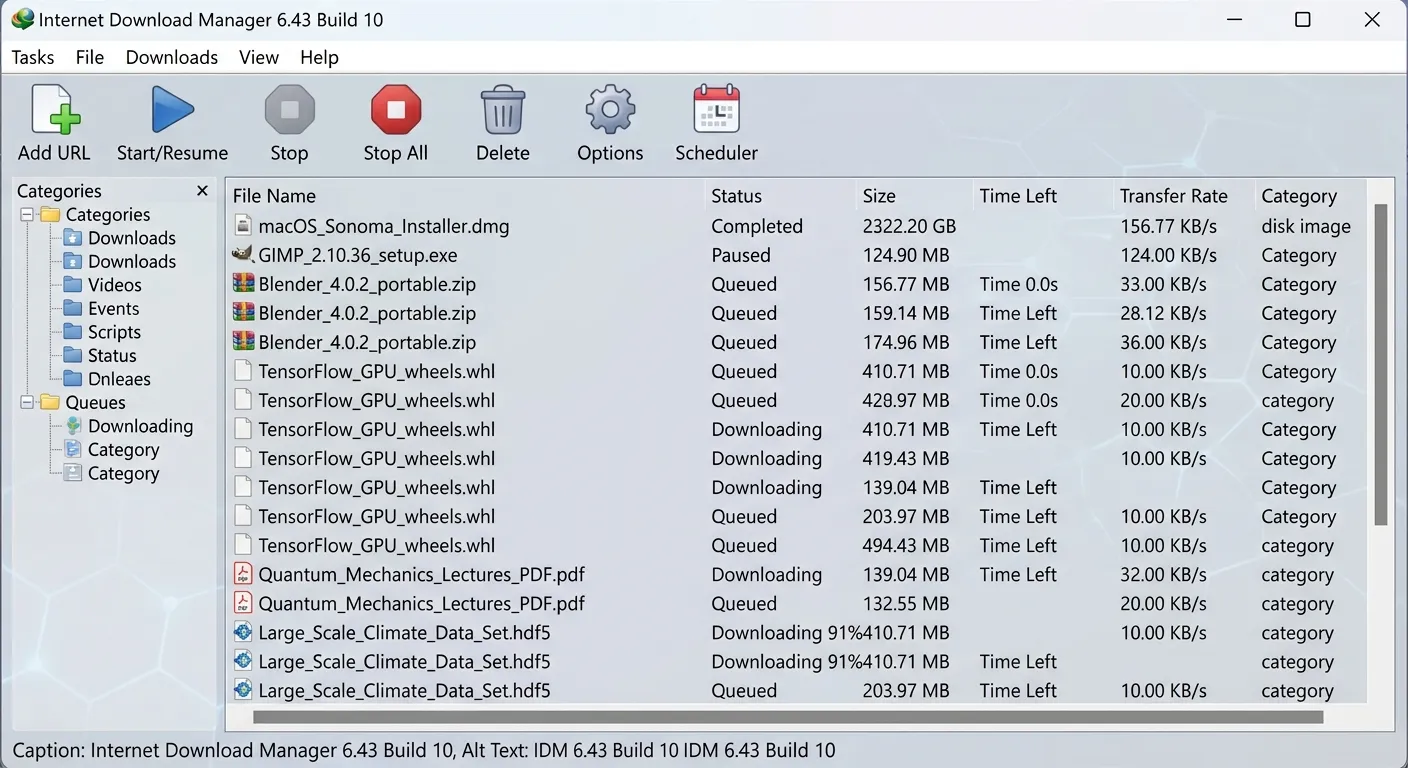
Task: Click the 33.00 KB/s transfer rate cell
Action: click(x=1163, y=284)
